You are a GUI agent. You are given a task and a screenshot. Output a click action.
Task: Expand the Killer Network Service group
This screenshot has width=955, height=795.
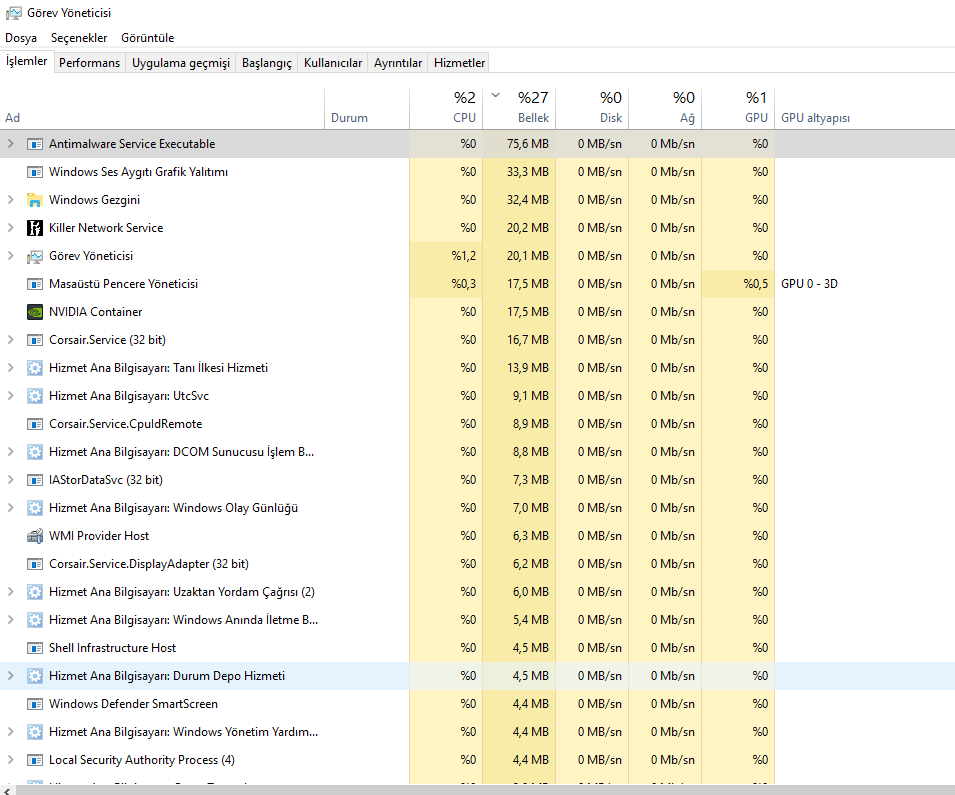pyautogui.click(x=10, y=228)
